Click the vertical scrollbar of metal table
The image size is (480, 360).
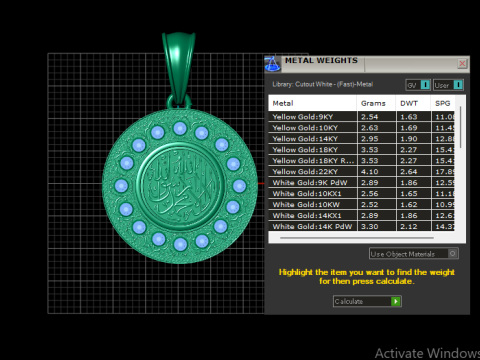point(460,127)
